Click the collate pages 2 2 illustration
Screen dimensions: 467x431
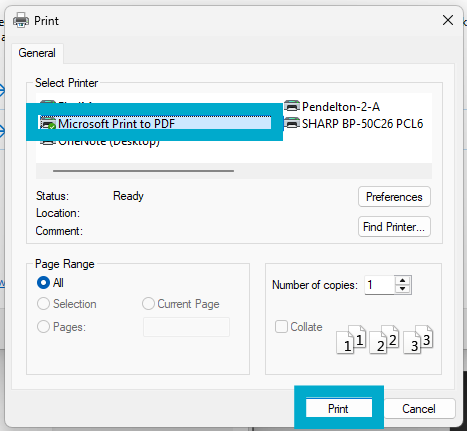[x=384, y=339]
